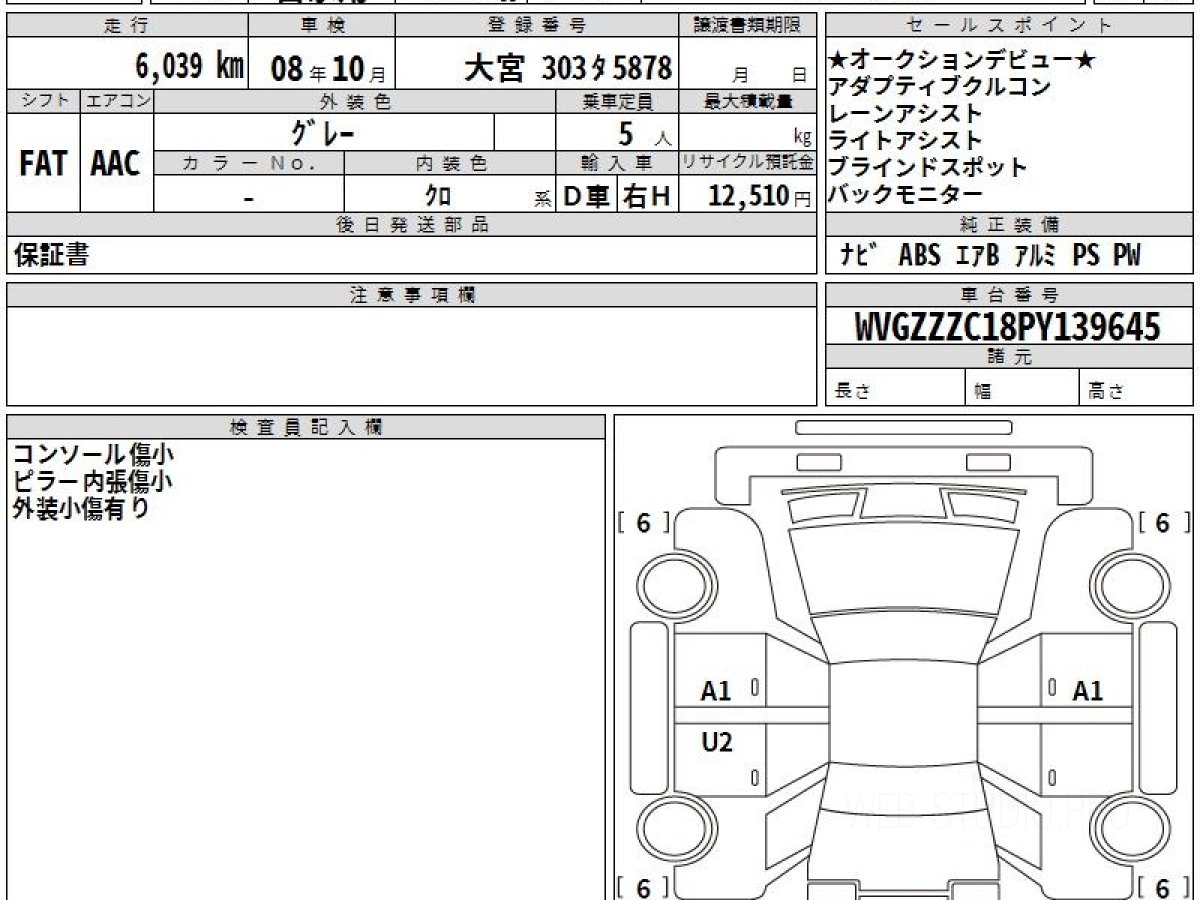The height and width of the screenshot is (900, 1200).
Task: Select the バックモニター sales point
Action: (x=906, y=194)
